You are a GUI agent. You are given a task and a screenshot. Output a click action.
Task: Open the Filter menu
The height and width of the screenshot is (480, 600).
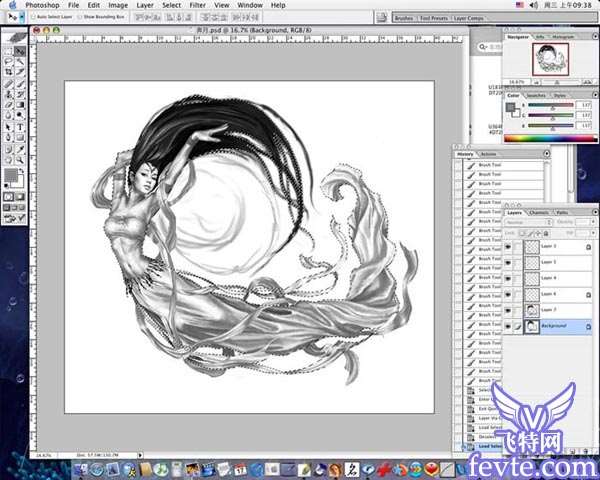197,5
